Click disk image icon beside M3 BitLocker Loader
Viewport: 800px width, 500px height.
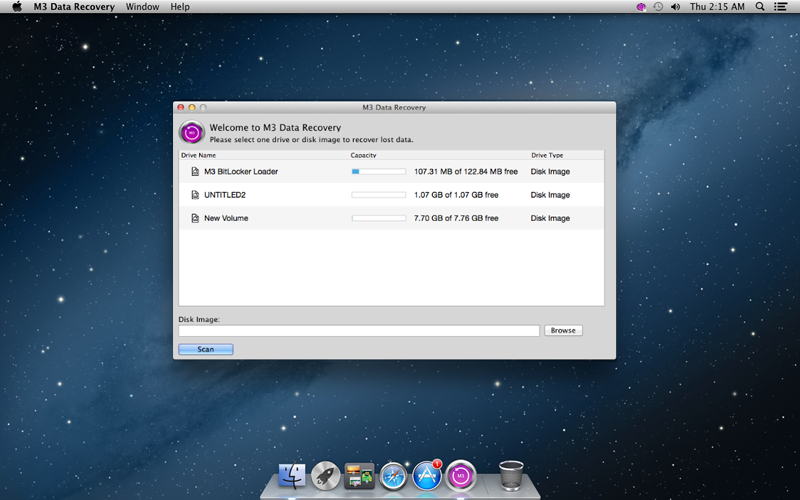(x=195, y=171)
